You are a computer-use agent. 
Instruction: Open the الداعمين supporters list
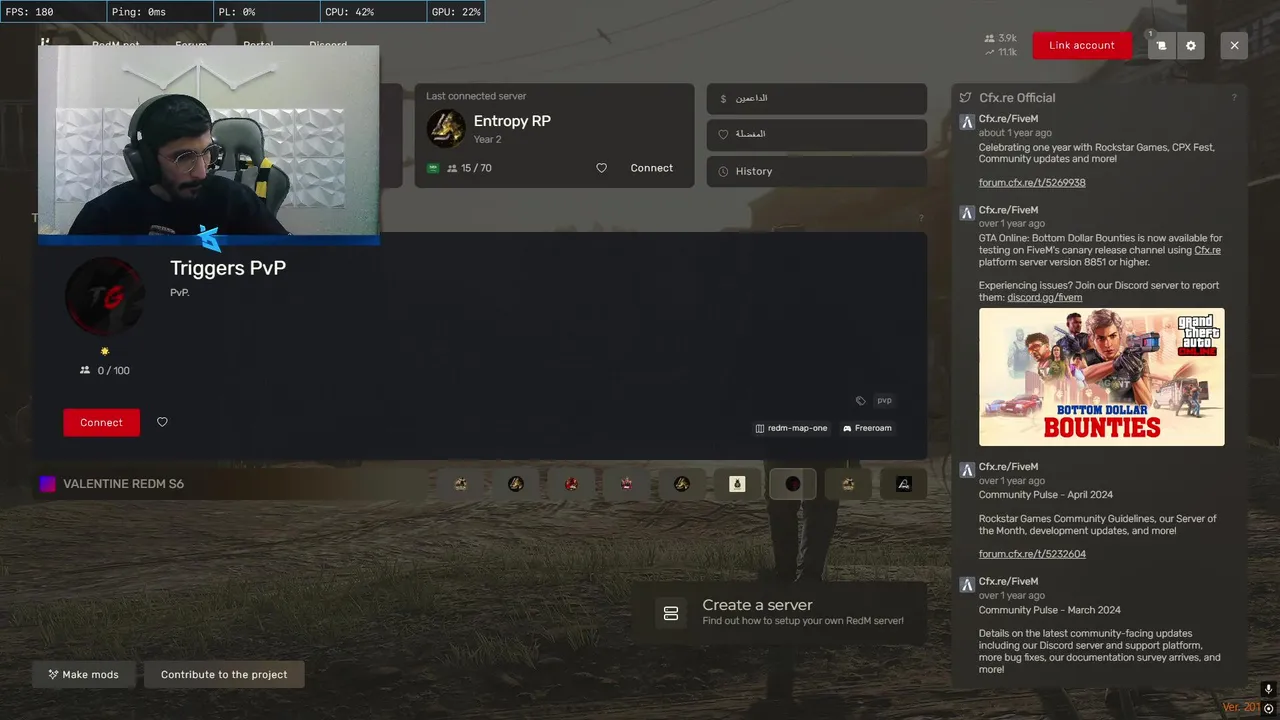[x=817, y=99]
